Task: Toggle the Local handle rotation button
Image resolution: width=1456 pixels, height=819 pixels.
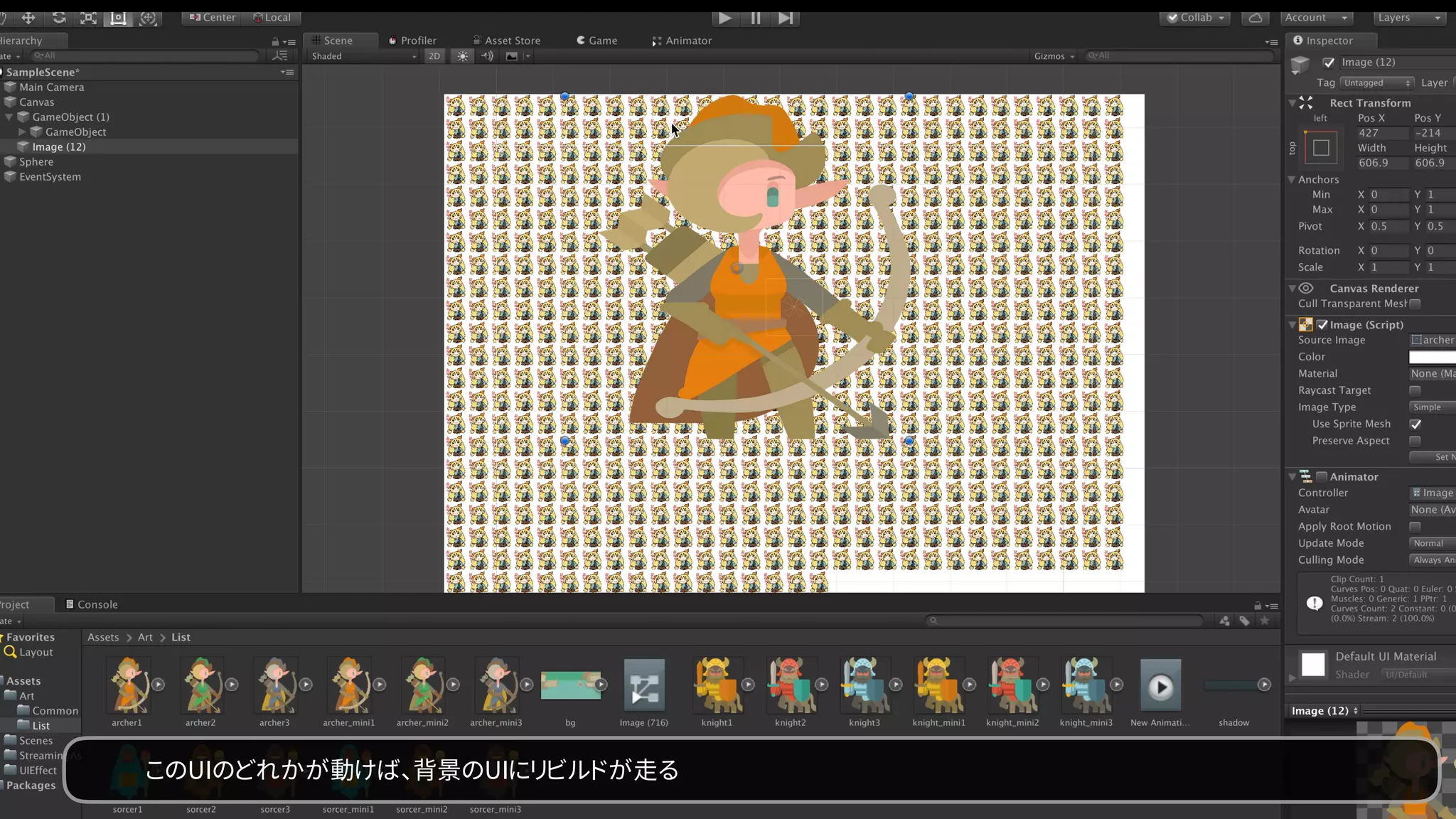Action: click(x=272, y=18)
